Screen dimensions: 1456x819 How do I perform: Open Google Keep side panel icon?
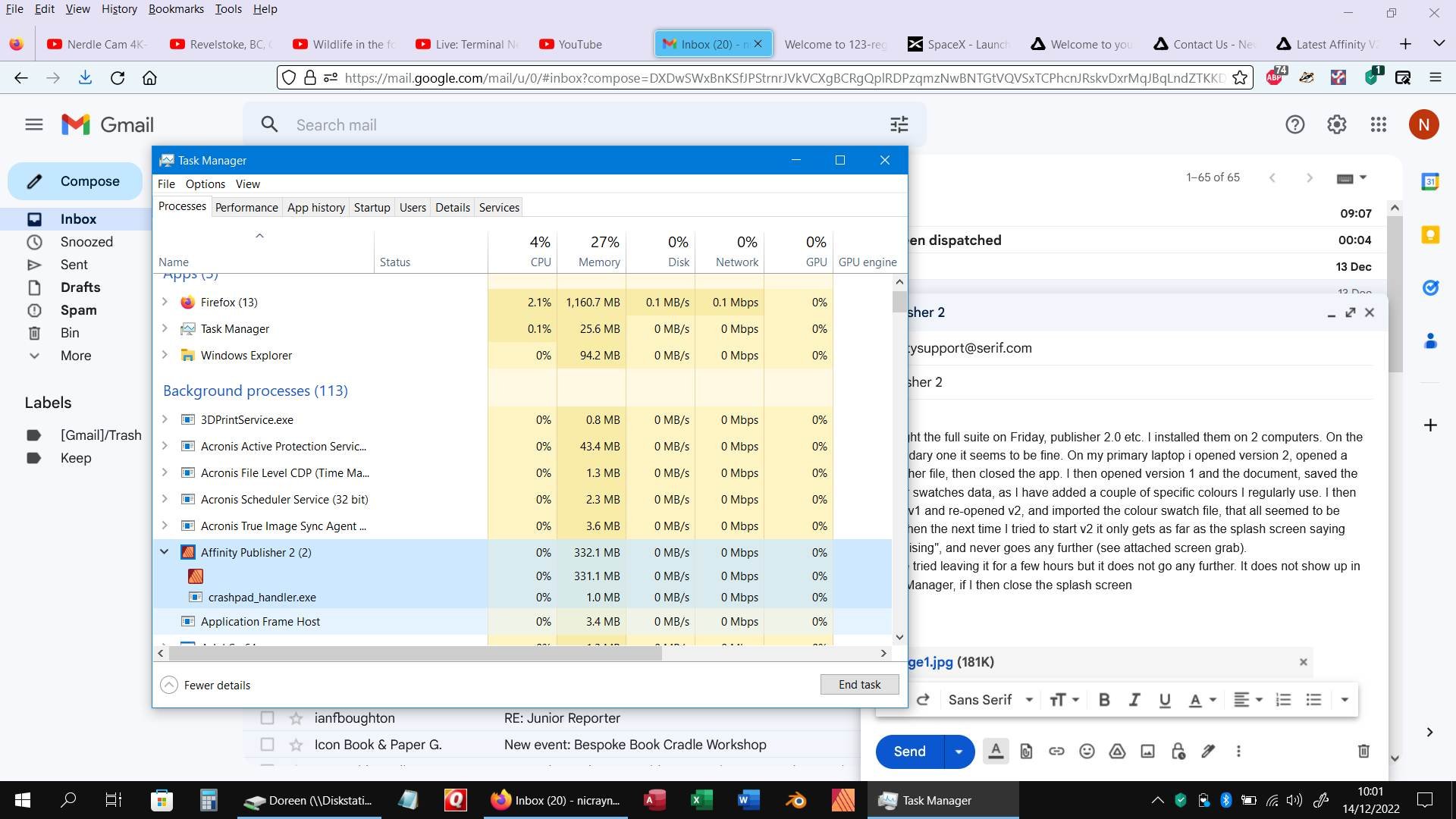1430,234
